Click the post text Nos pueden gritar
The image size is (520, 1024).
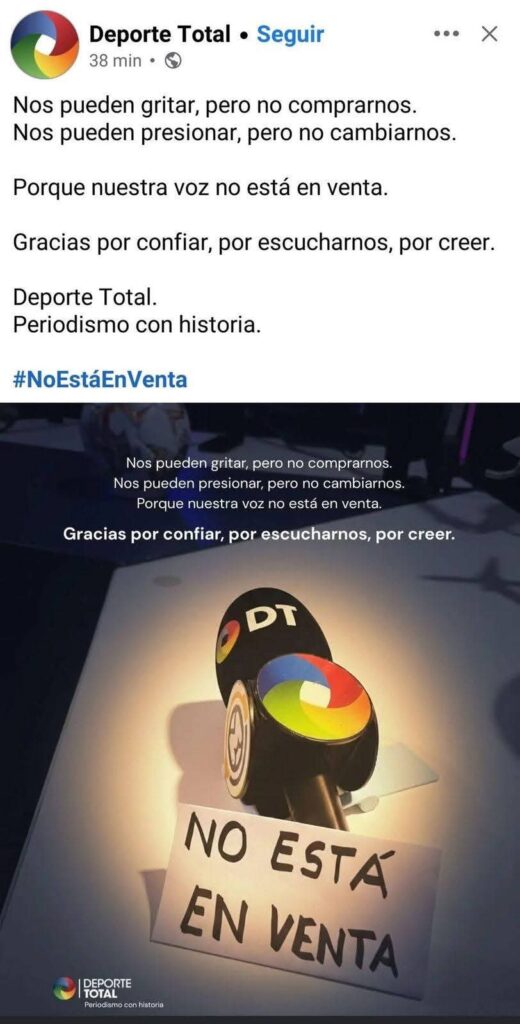215,104
